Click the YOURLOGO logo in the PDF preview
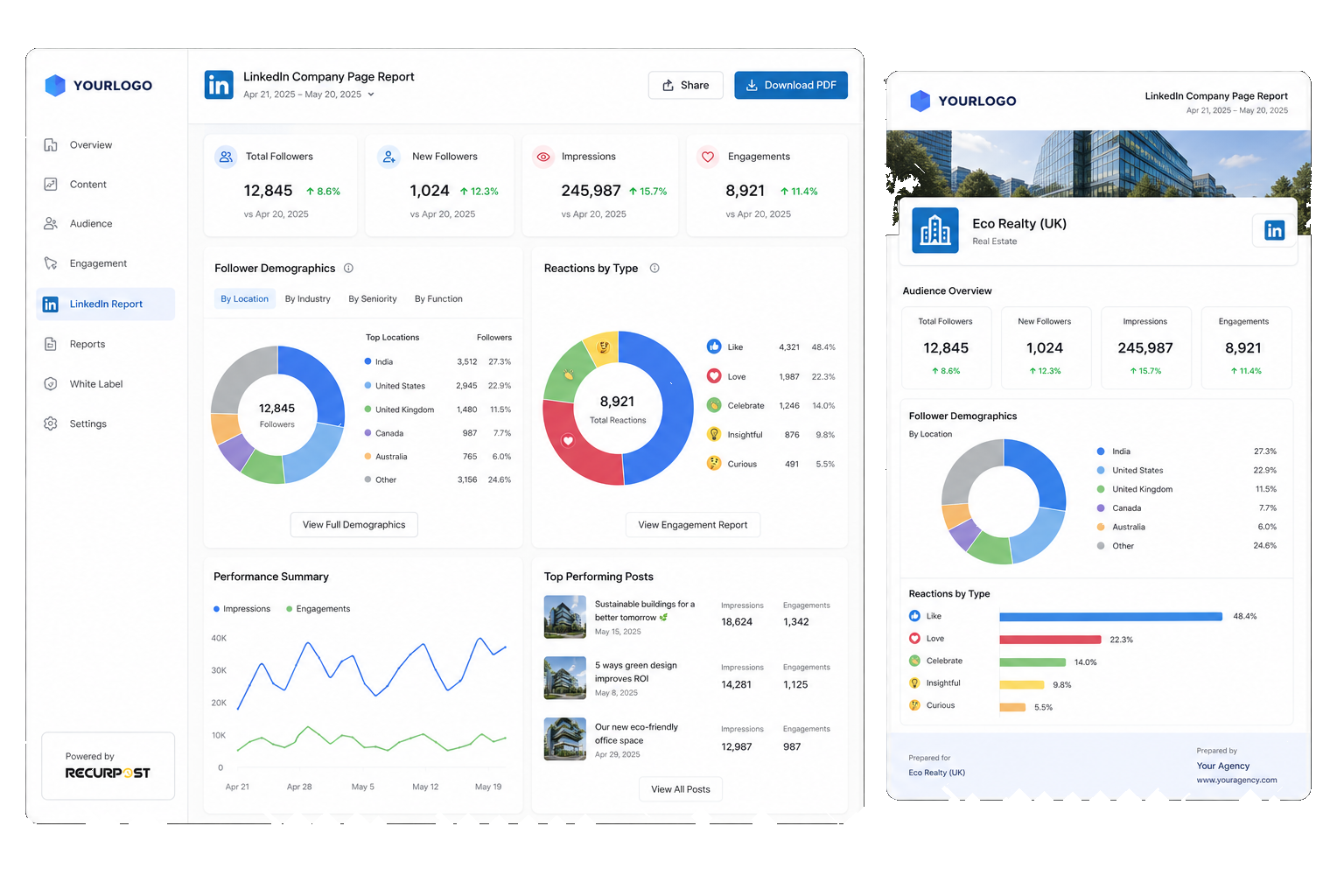 pyautogui.click(x=963, y=101)
